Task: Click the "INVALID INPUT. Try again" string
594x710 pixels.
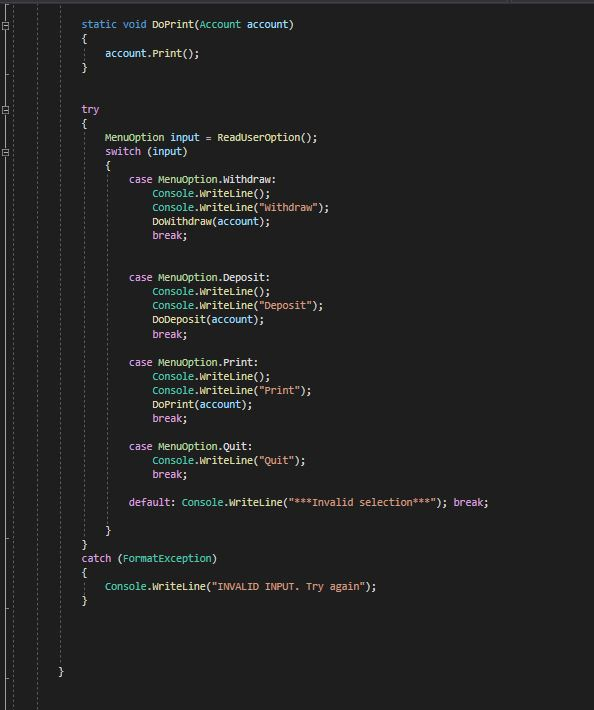Action: [288, 587]
